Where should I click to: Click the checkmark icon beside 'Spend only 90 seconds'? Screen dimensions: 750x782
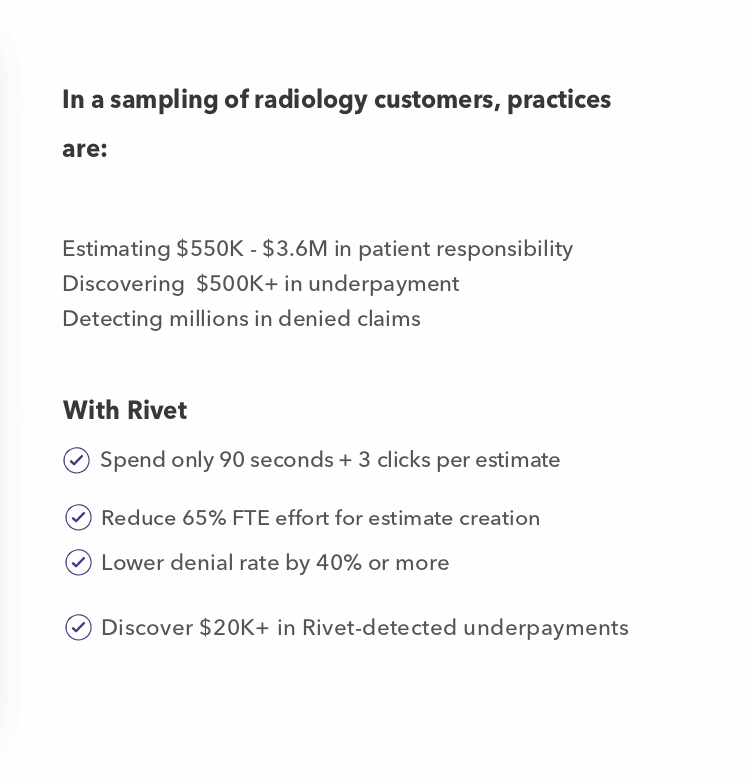pyautogui.click(x=76, y=460)
